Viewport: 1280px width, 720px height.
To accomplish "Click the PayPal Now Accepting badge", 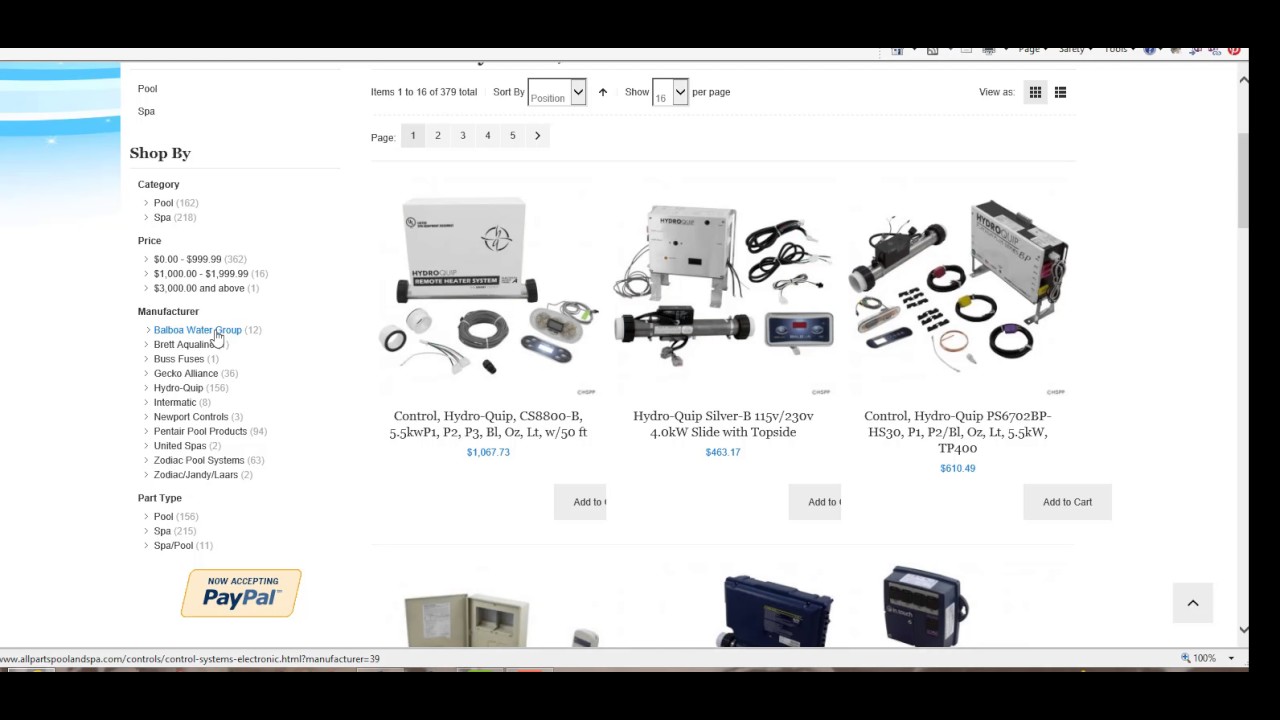I will coord(241,593).
